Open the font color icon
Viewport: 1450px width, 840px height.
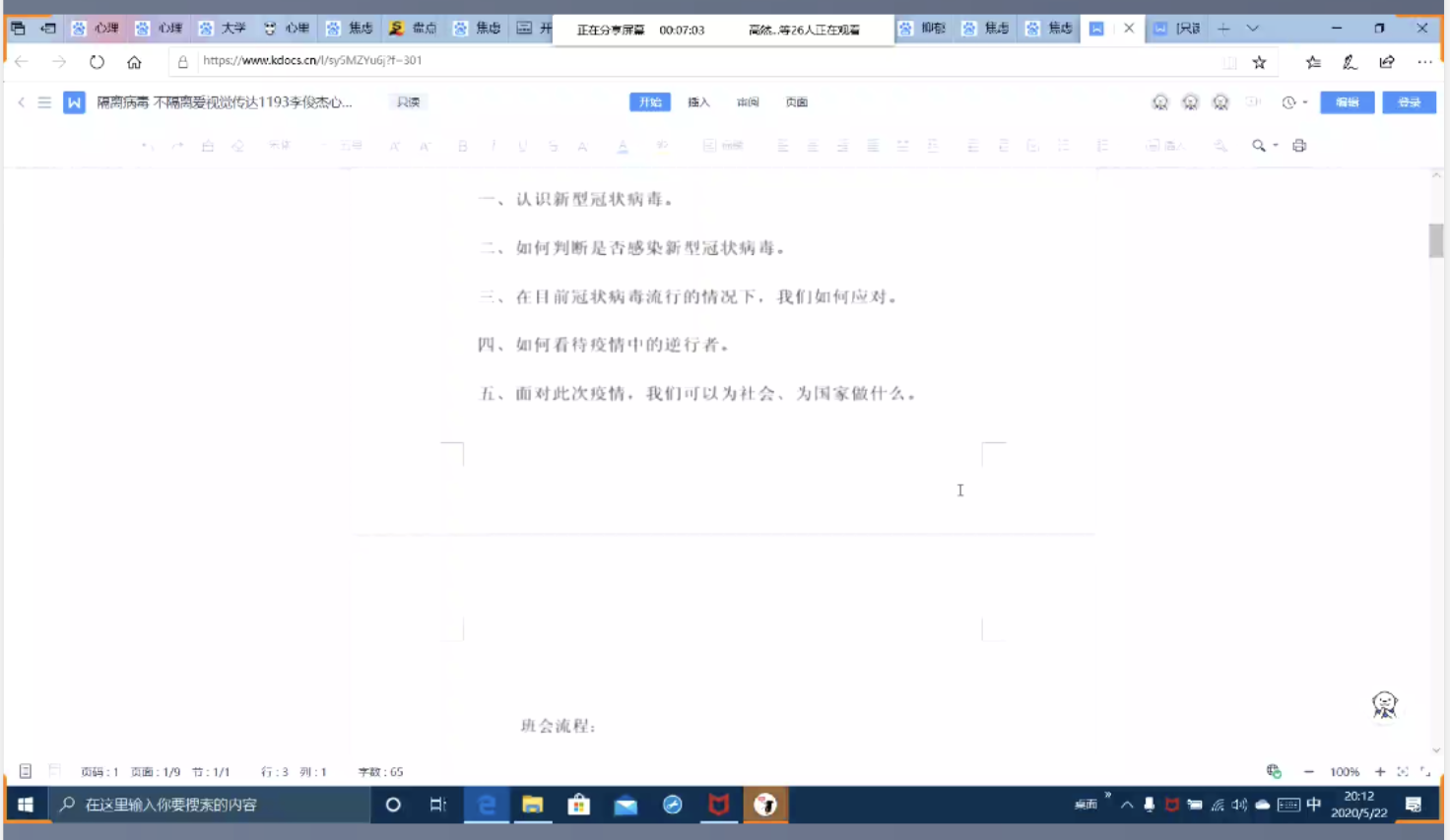(x=622, y=146)
